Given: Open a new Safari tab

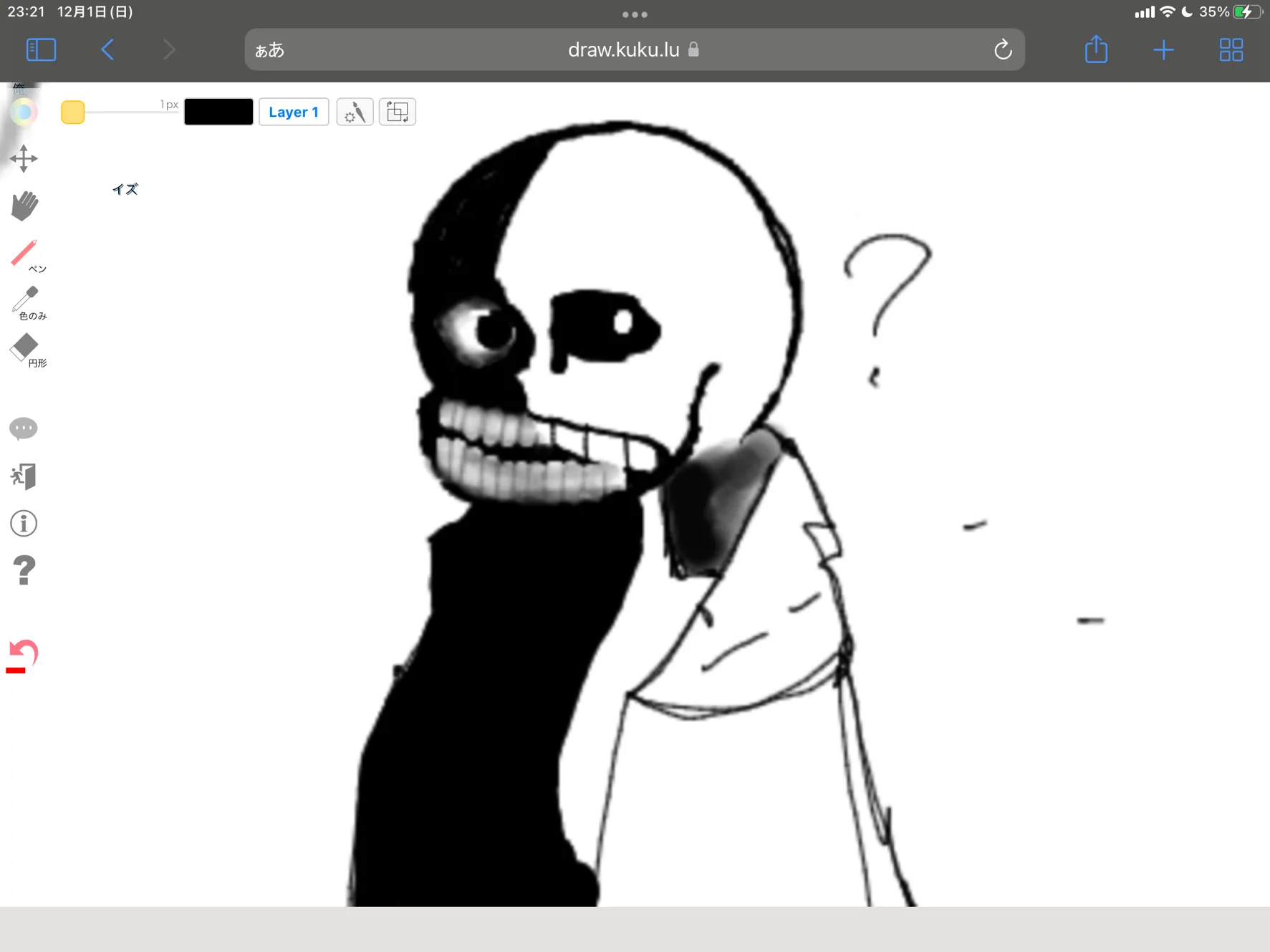Looking at the screenshot, I should [x=1164, y=49].
